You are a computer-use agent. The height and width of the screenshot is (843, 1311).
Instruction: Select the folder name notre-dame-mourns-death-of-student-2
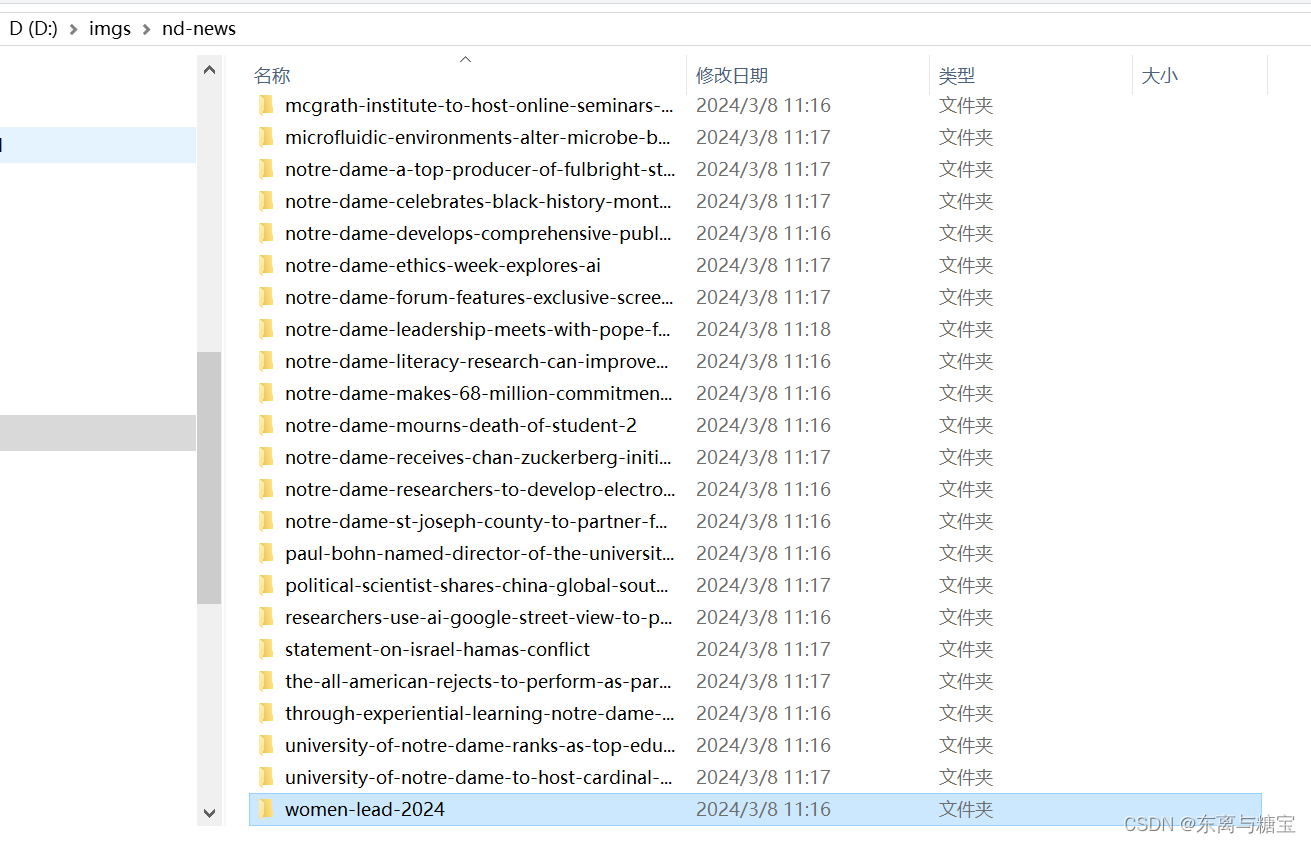[x=461, y=425]
